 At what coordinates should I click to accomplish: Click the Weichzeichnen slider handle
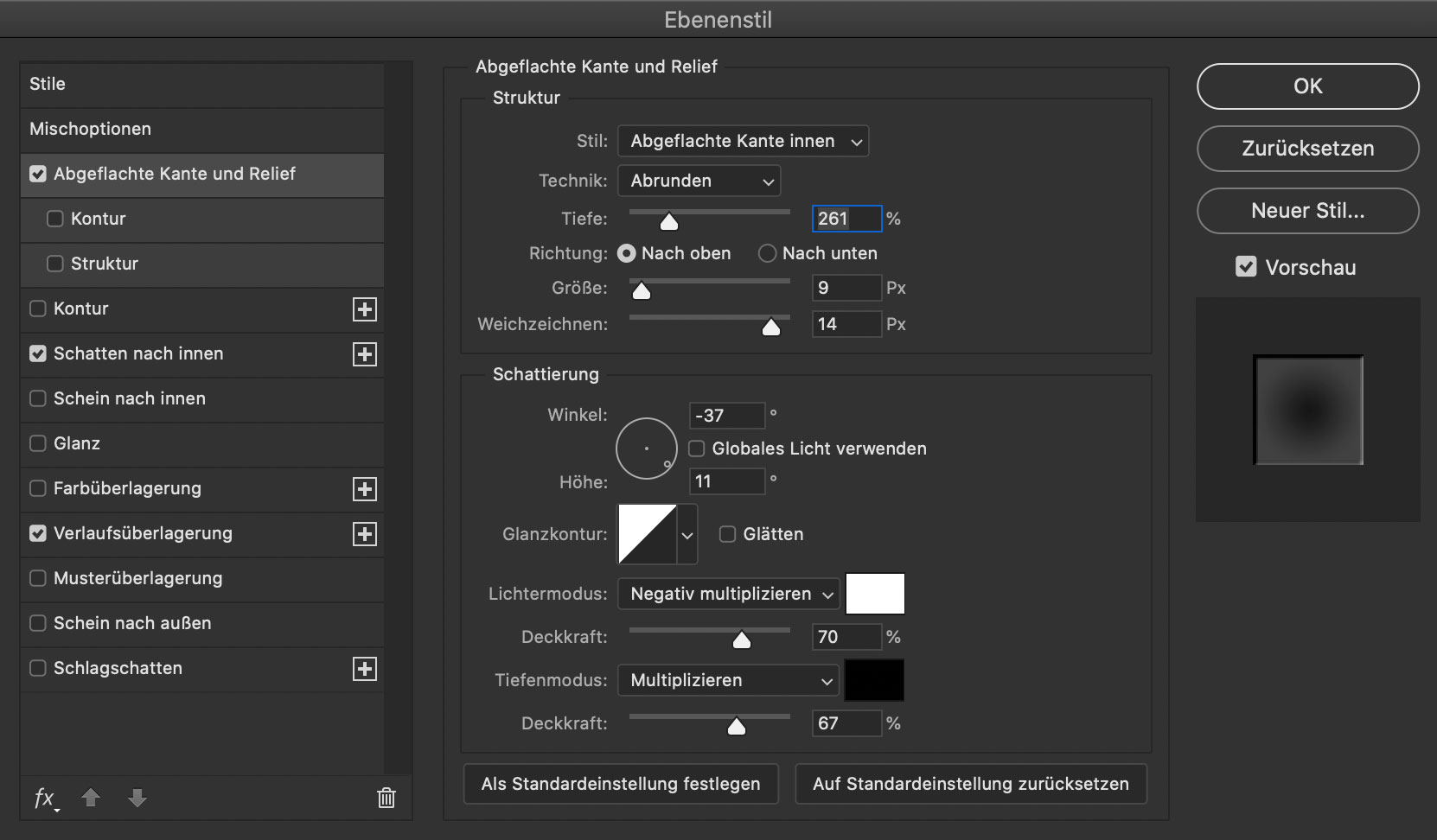pos(771,328)
